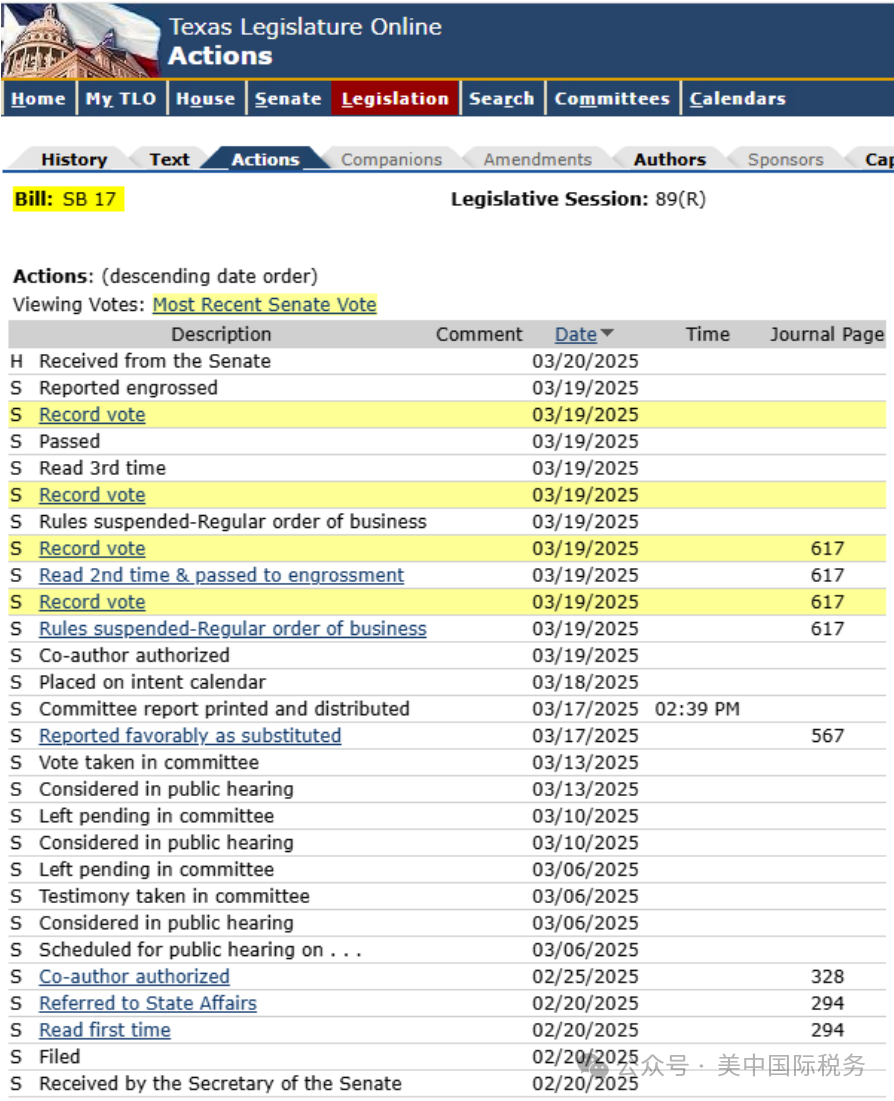Click the Read 3rd time row text
Viewport: 894px width, 1101px height.
(102, 468)
